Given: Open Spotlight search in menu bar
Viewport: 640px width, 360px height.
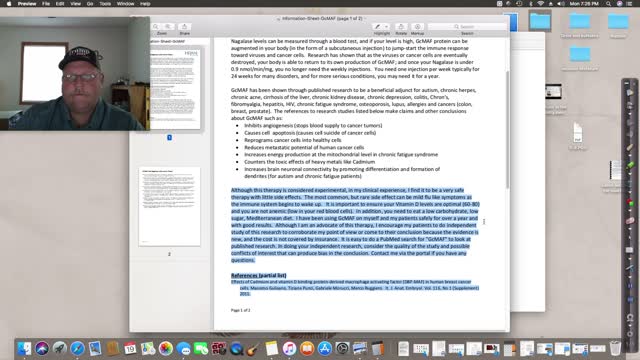Looking at the screenshot, I should pos(608,4).
